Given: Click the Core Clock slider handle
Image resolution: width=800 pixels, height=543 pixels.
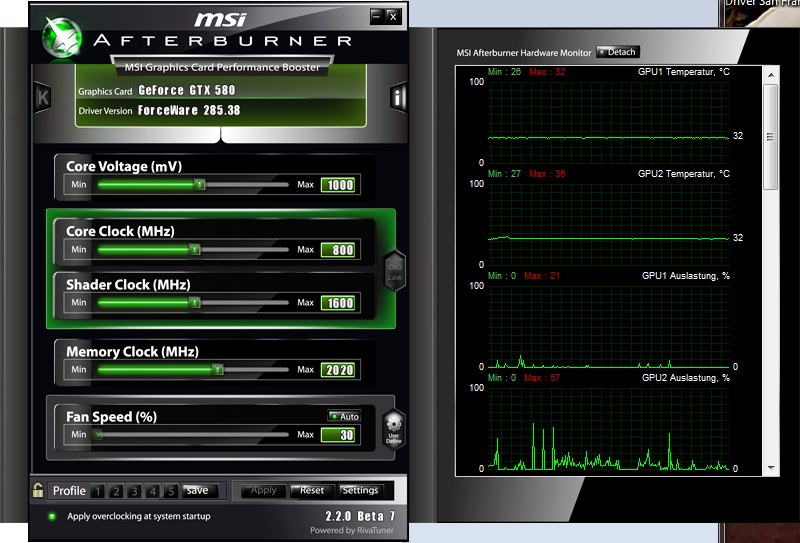Looking at the screenshot, I should pos(194,249).
